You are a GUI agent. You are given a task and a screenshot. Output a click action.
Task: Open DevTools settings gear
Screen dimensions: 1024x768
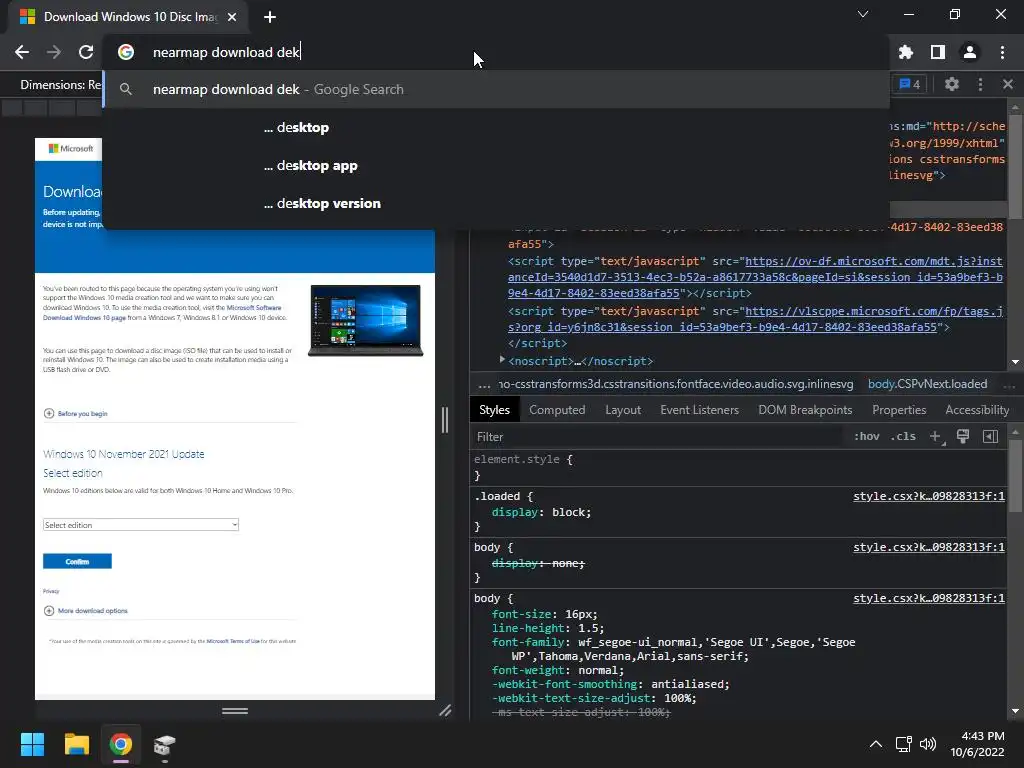(x=952, y=84)
